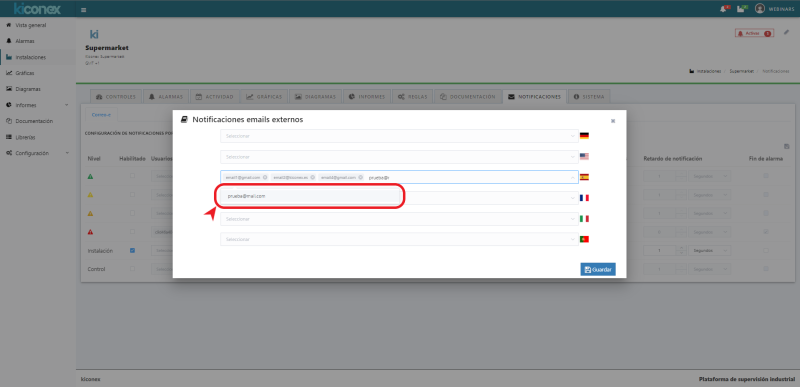
Task: Open the English-language email dropdown
Action: click(x=399, y=157)
